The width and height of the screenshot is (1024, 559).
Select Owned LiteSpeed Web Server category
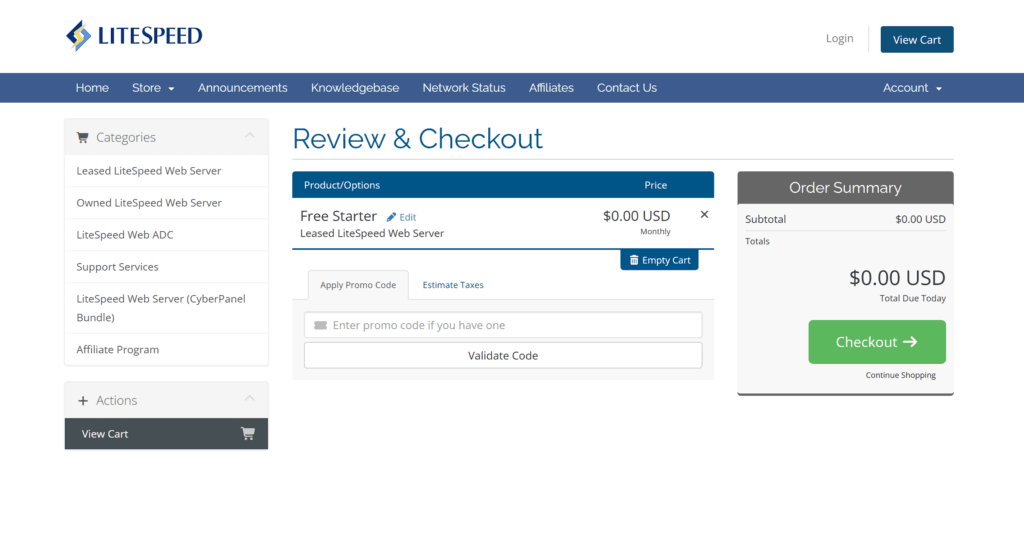coord(166,202)
